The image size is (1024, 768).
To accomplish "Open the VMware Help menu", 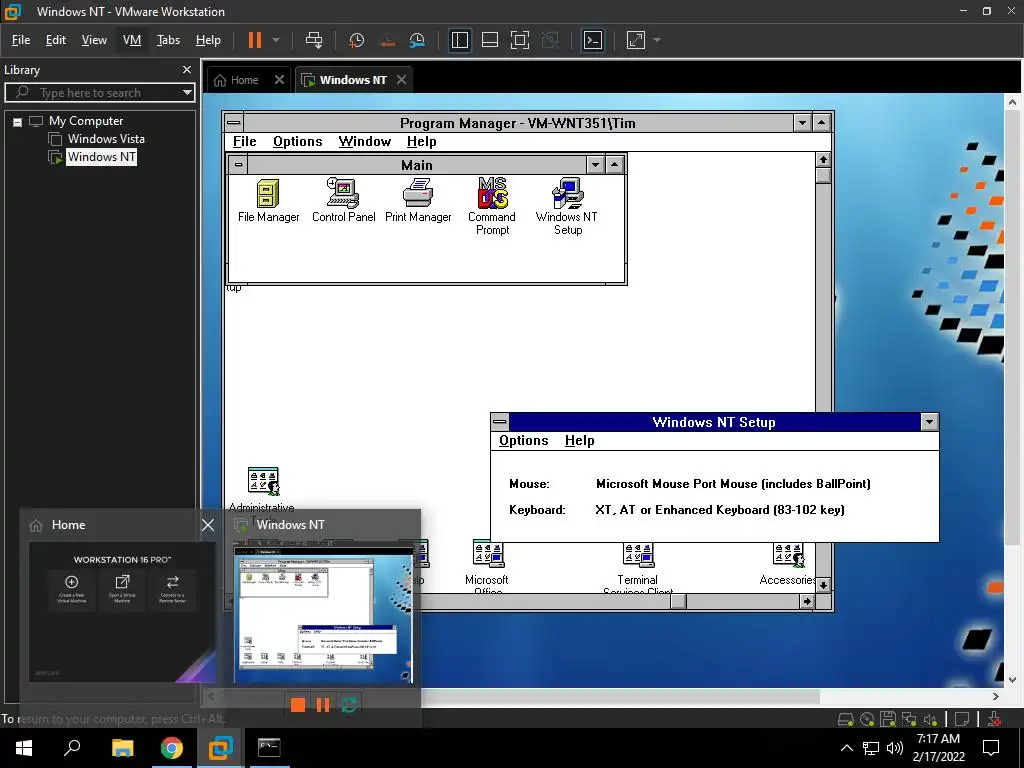I will pyautogui.click(x=208, y=40).
